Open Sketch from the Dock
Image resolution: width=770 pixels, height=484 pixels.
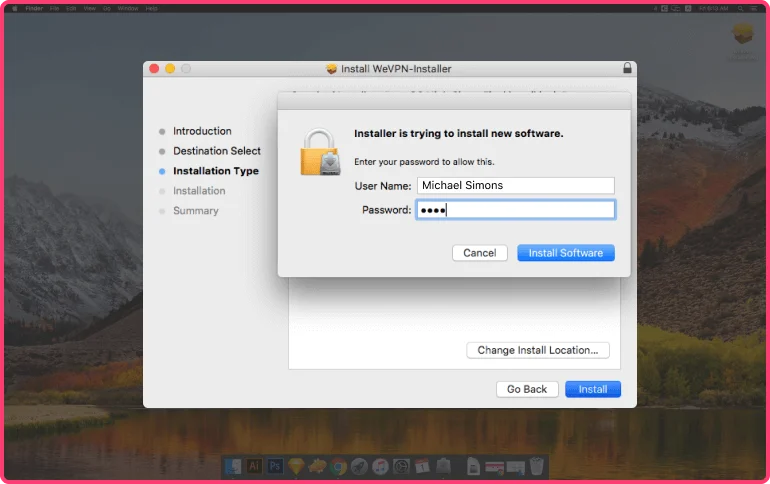(296, 465)
